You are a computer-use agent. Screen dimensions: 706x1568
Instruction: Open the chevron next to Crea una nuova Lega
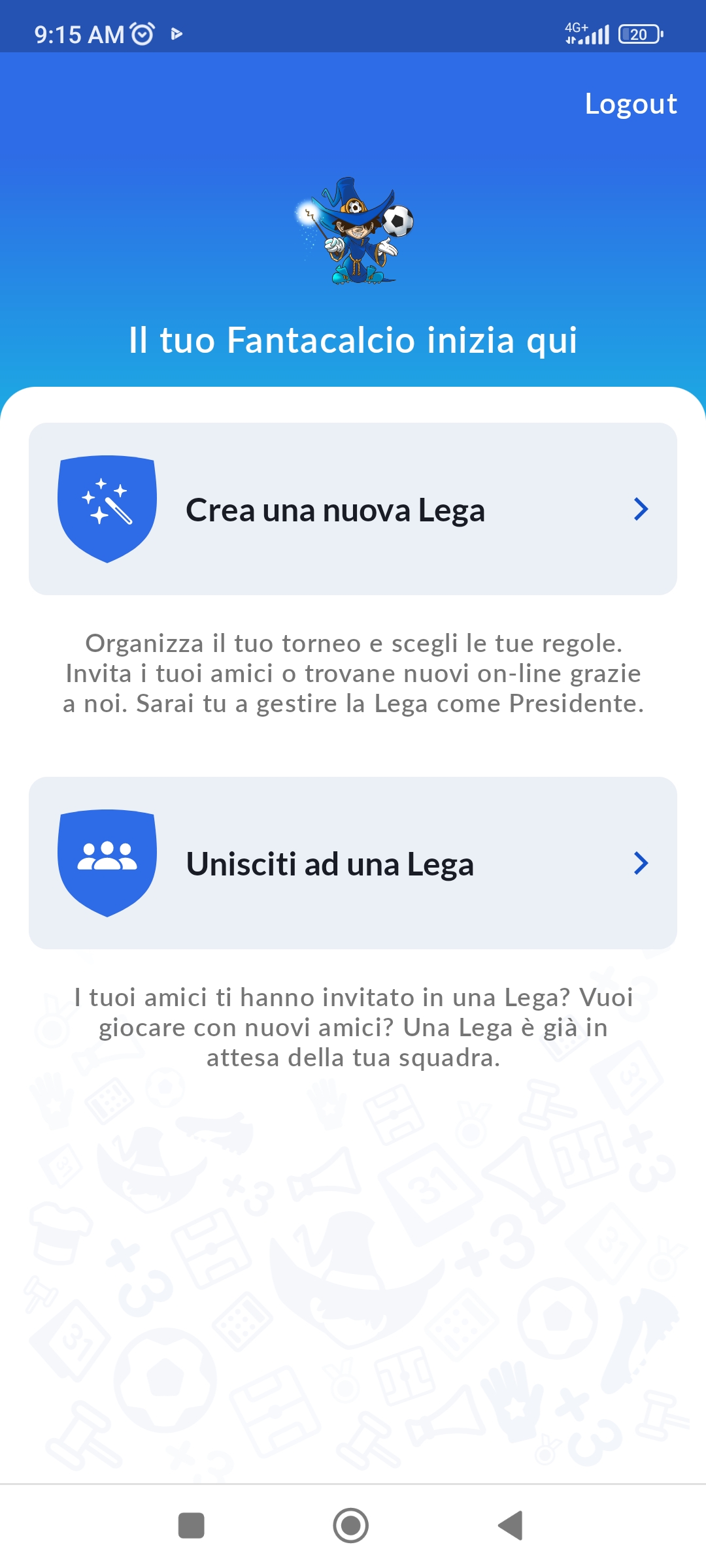pos(641,509)
